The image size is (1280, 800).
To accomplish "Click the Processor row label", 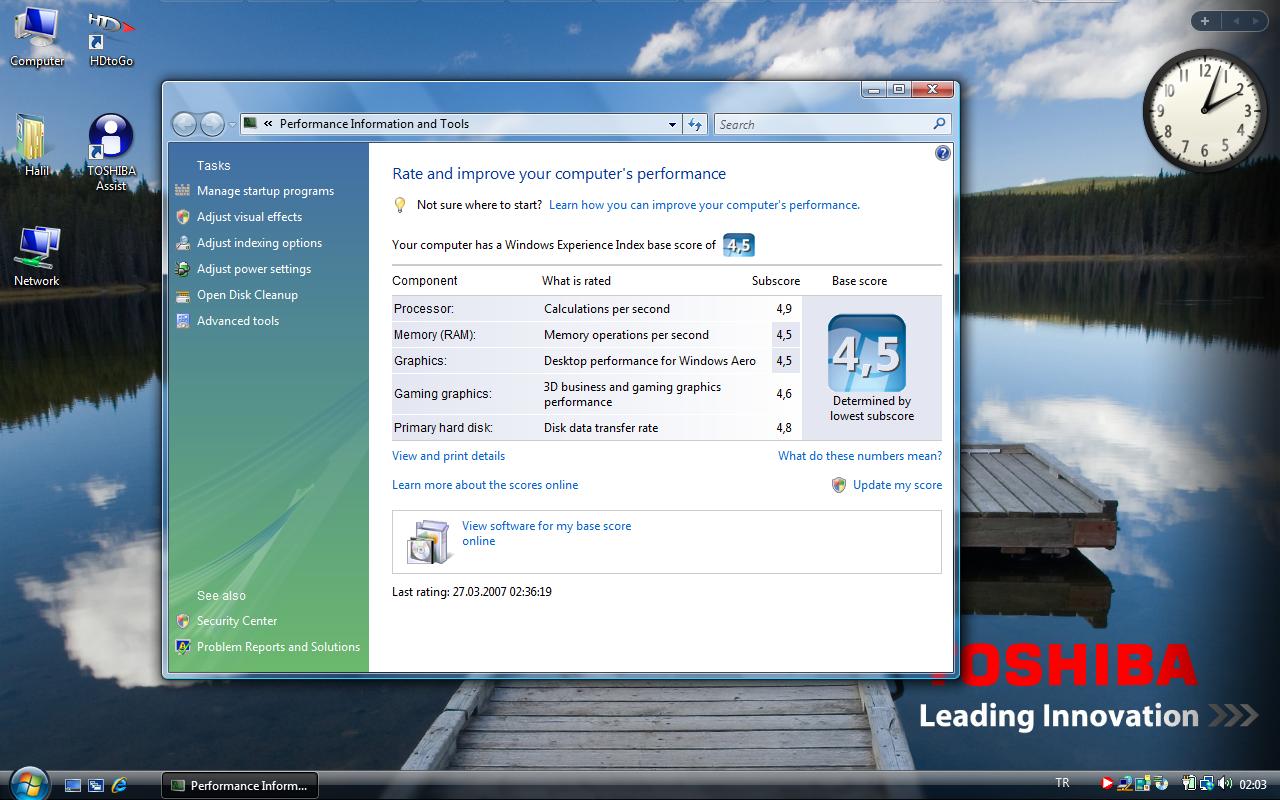I will [x=424, y=309].
